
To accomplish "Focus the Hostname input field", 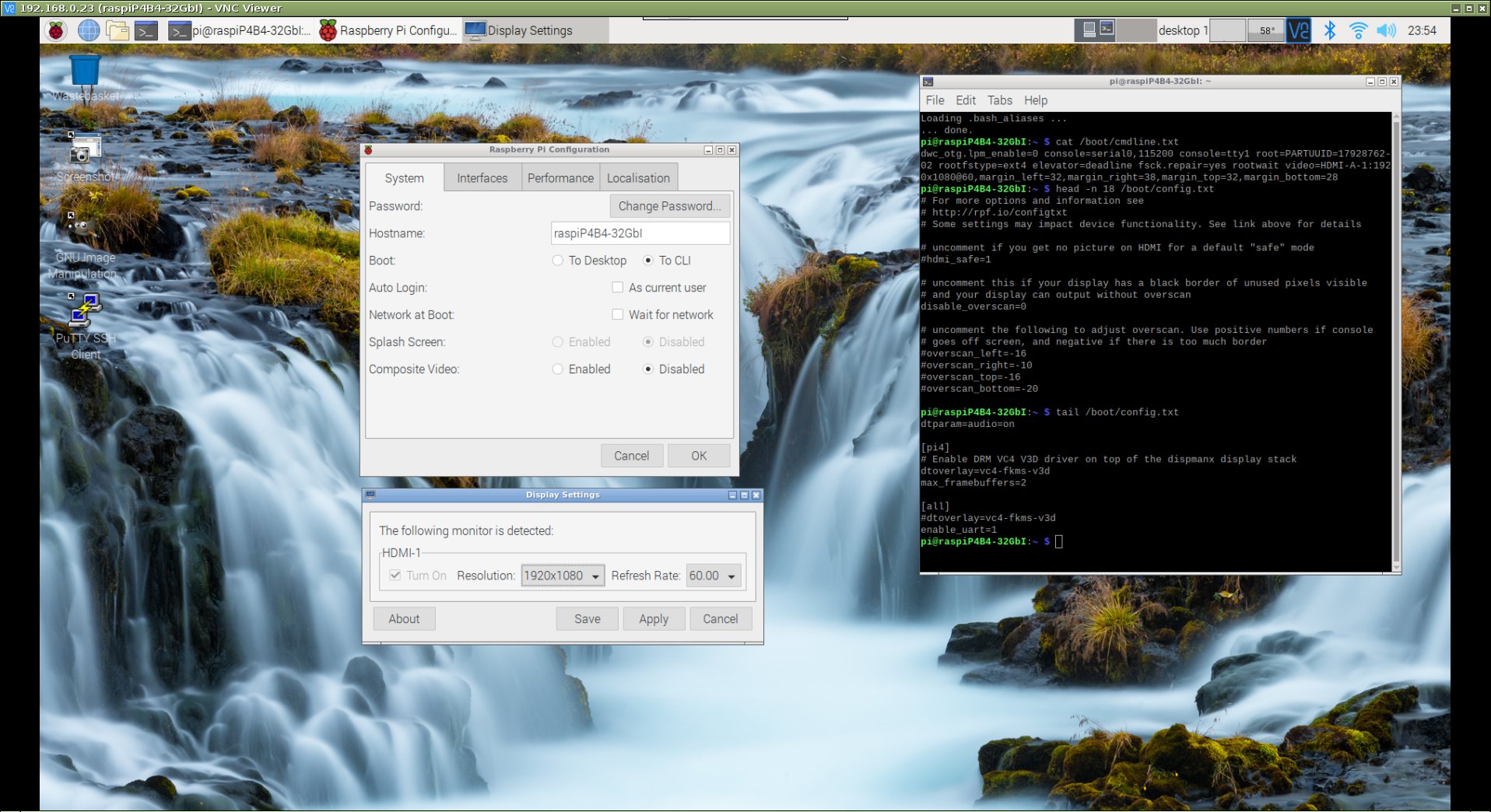I will pyautogui.click(x=640, y=233).
